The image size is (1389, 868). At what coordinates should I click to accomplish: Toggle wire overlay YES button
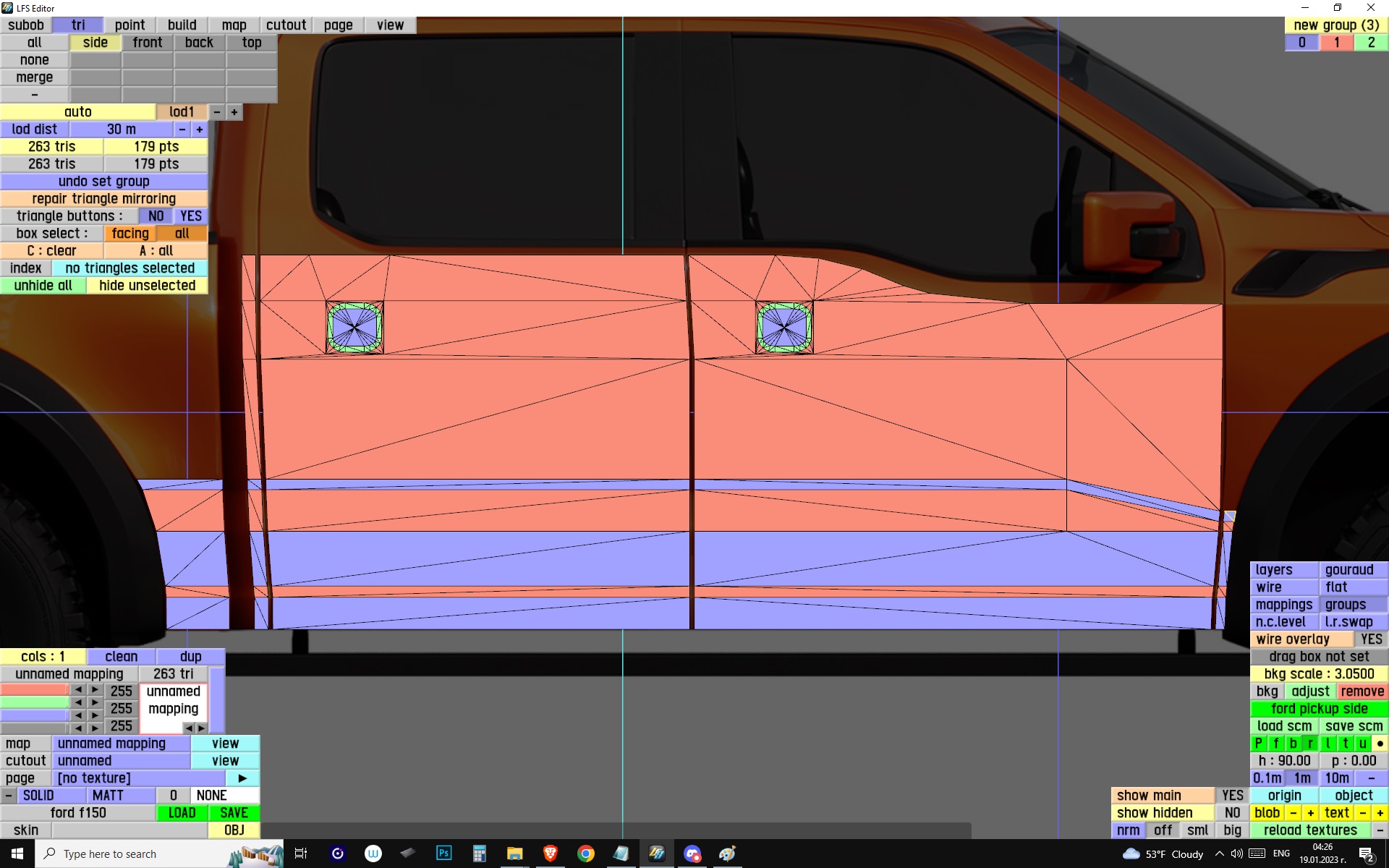[x=1370, y=639]
